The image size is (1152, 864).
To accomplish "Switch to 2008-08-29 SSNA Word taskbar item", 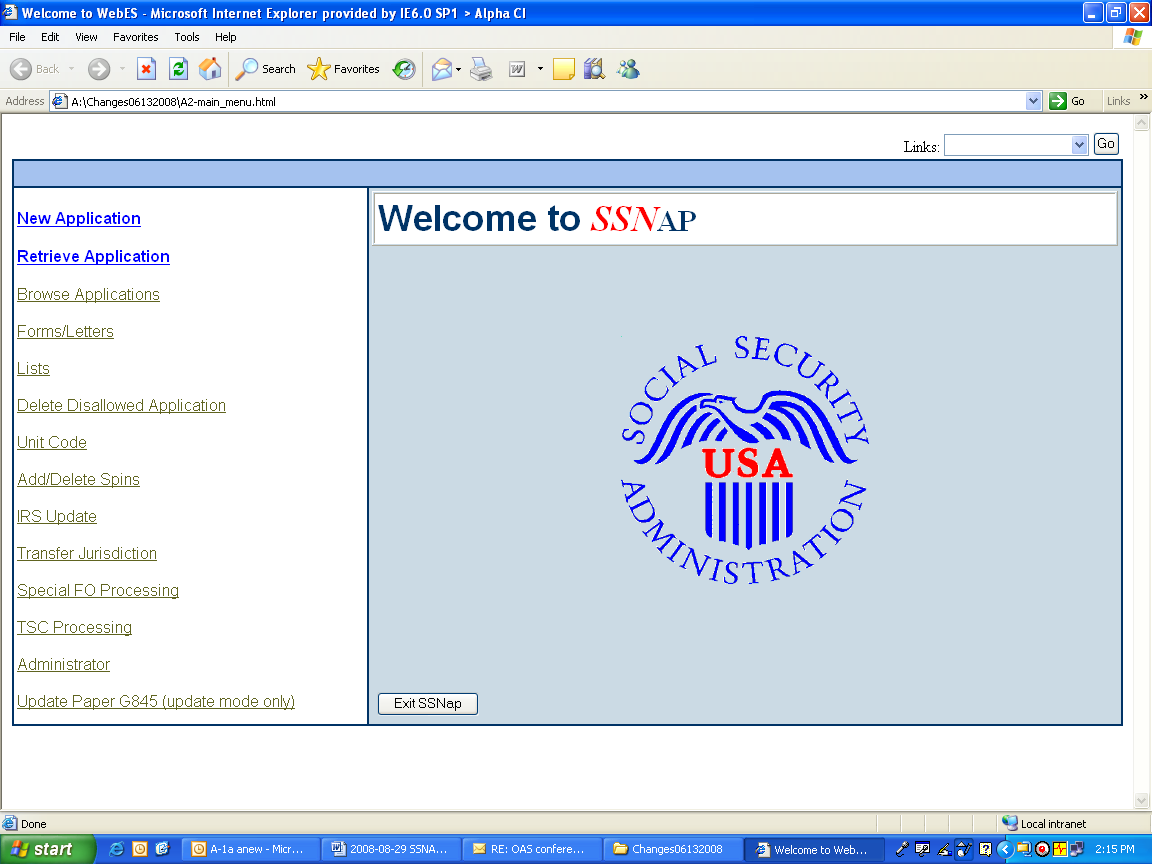I will (391, 849).
